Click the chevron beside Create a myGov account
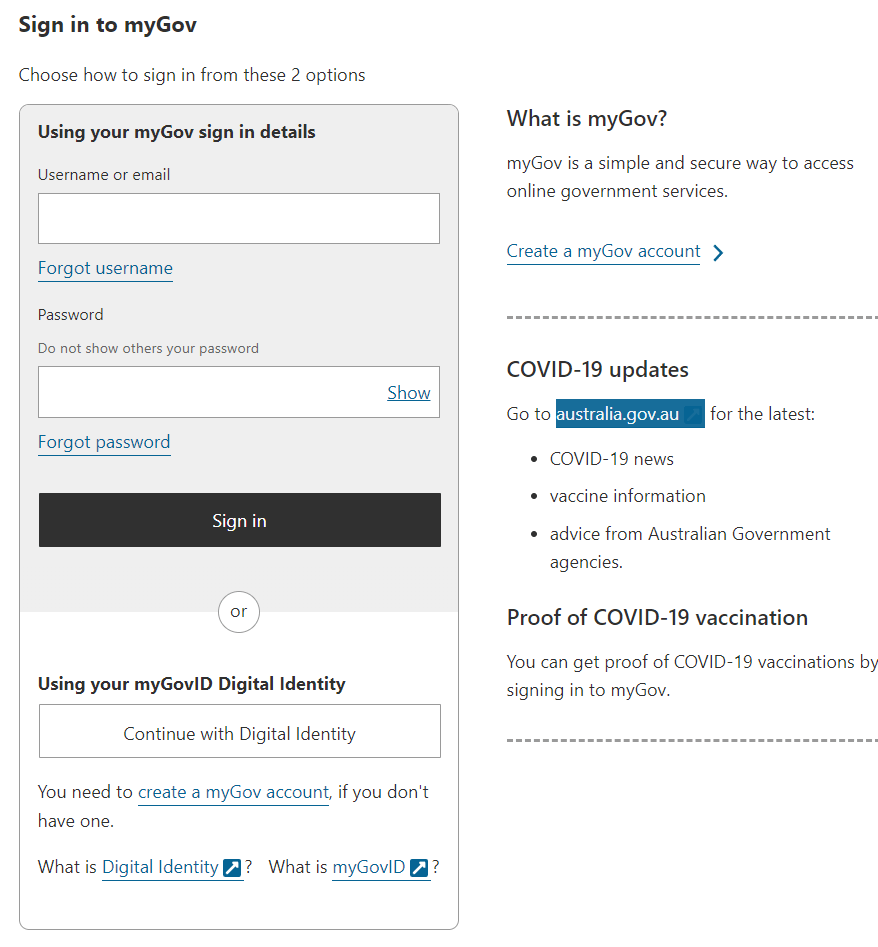The width and height of the screenshot is (878, 947). click(717, 252)
